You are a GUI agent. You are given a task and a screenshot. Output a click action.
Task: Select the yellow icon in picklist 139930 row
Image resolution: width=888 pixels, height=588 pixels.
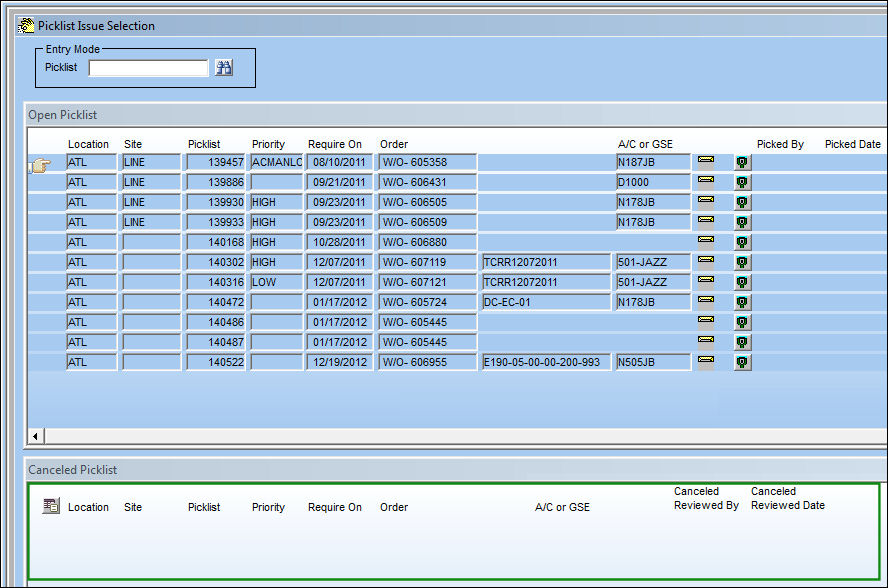coord(706,200)
